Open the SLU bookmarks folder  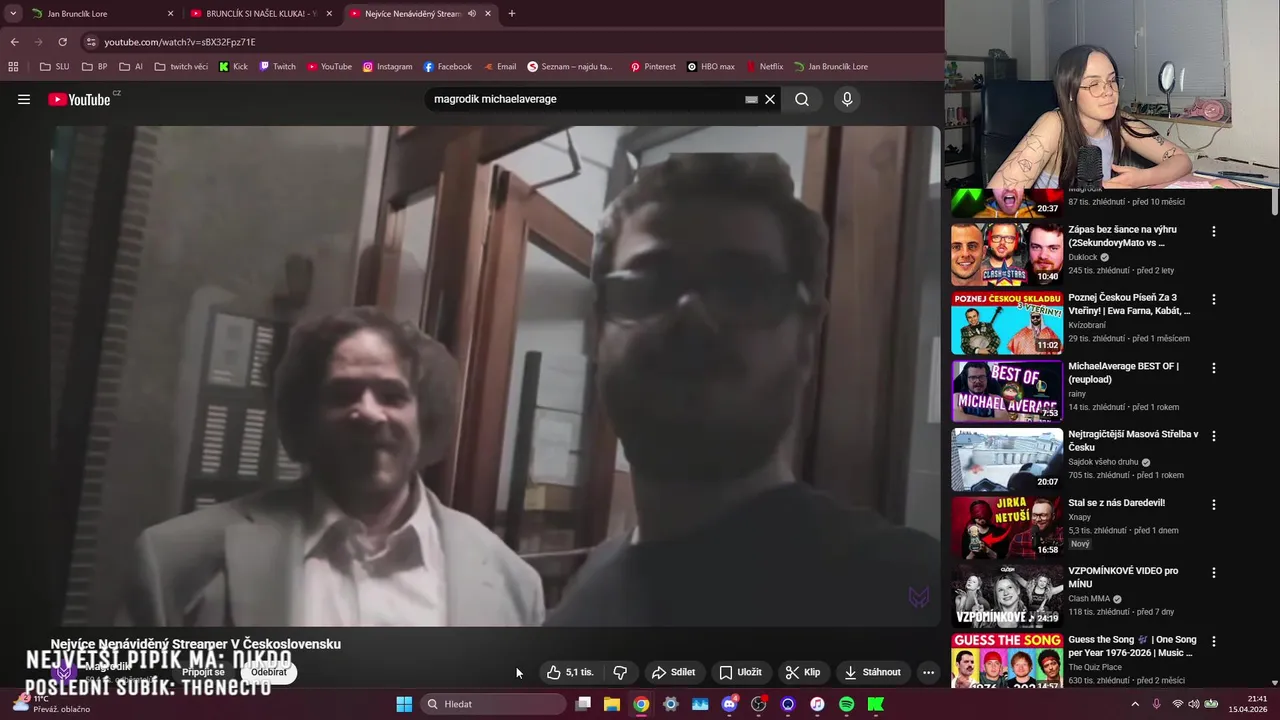click(54, 67)
